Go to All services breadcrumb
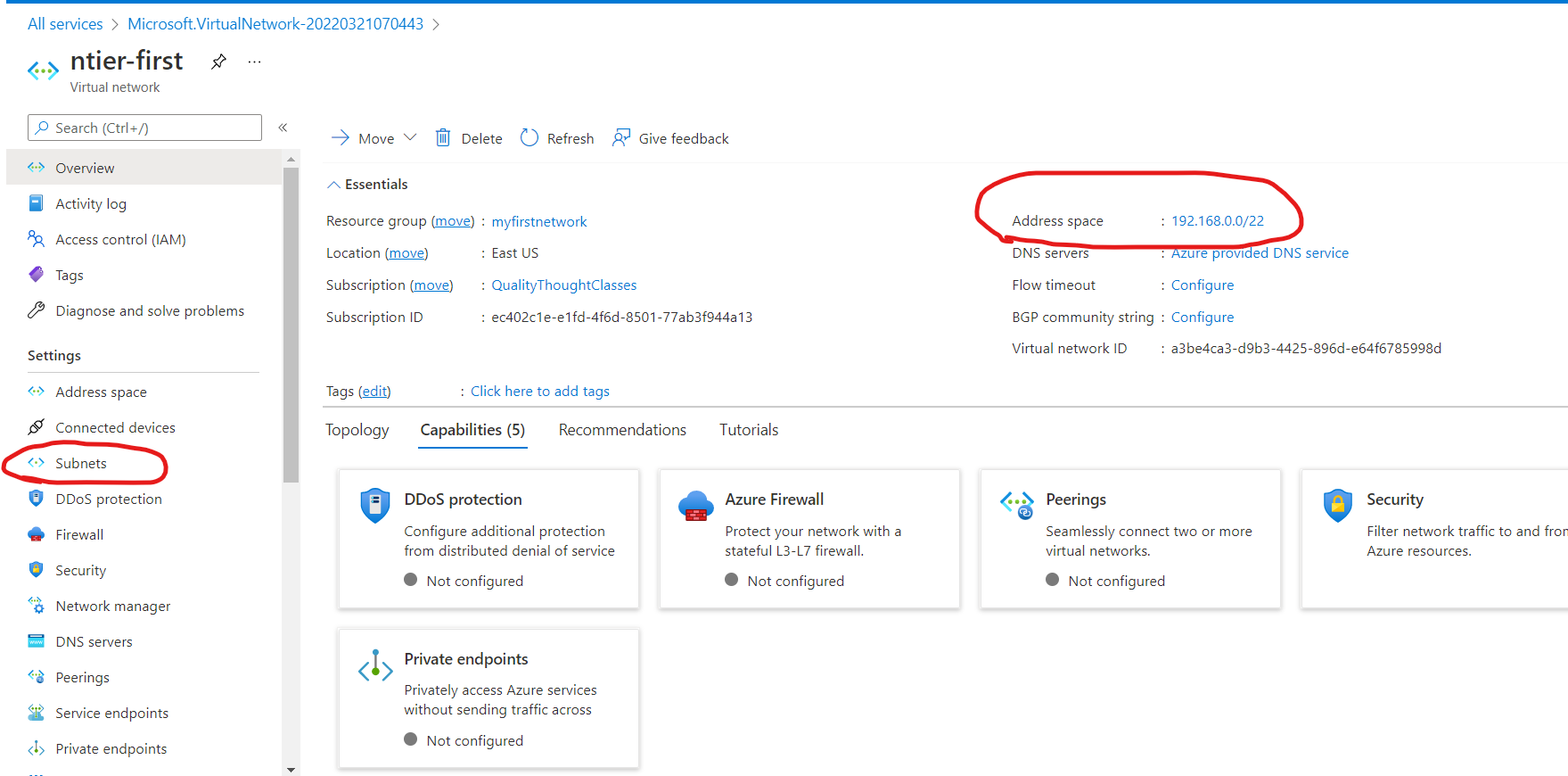 point(65,24)
